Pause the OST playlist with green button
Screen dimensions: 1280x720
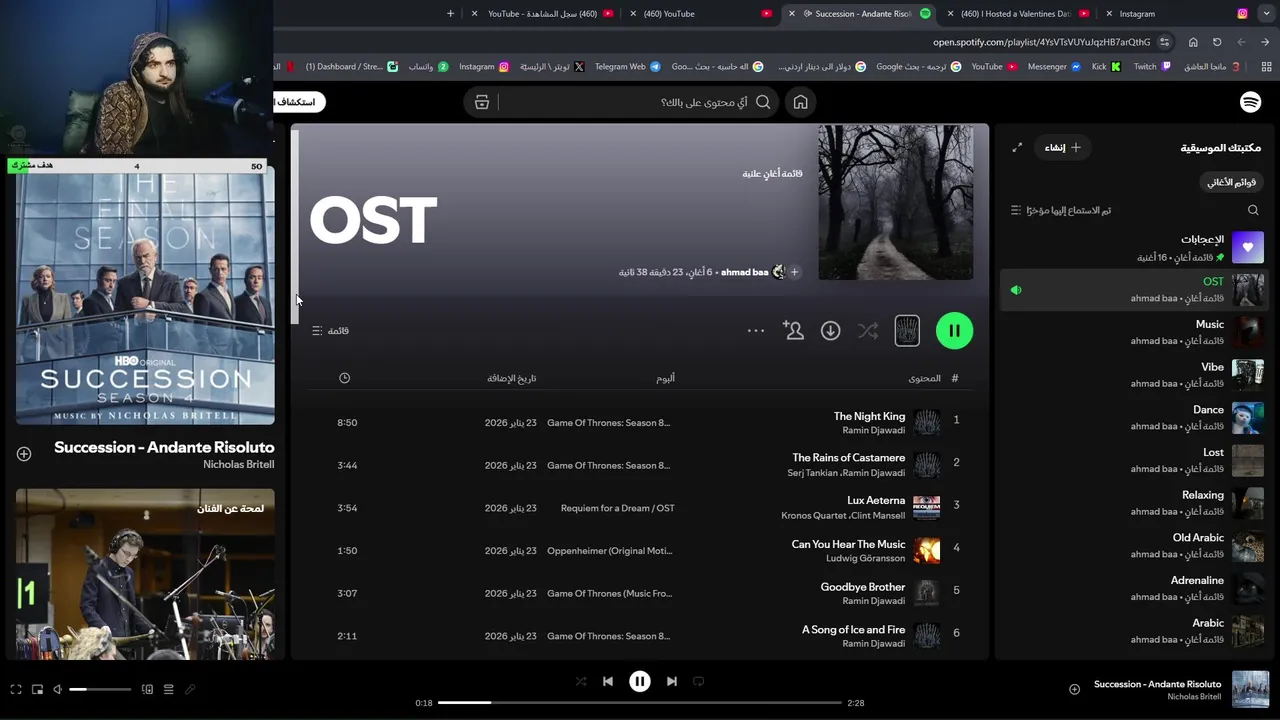954,331
